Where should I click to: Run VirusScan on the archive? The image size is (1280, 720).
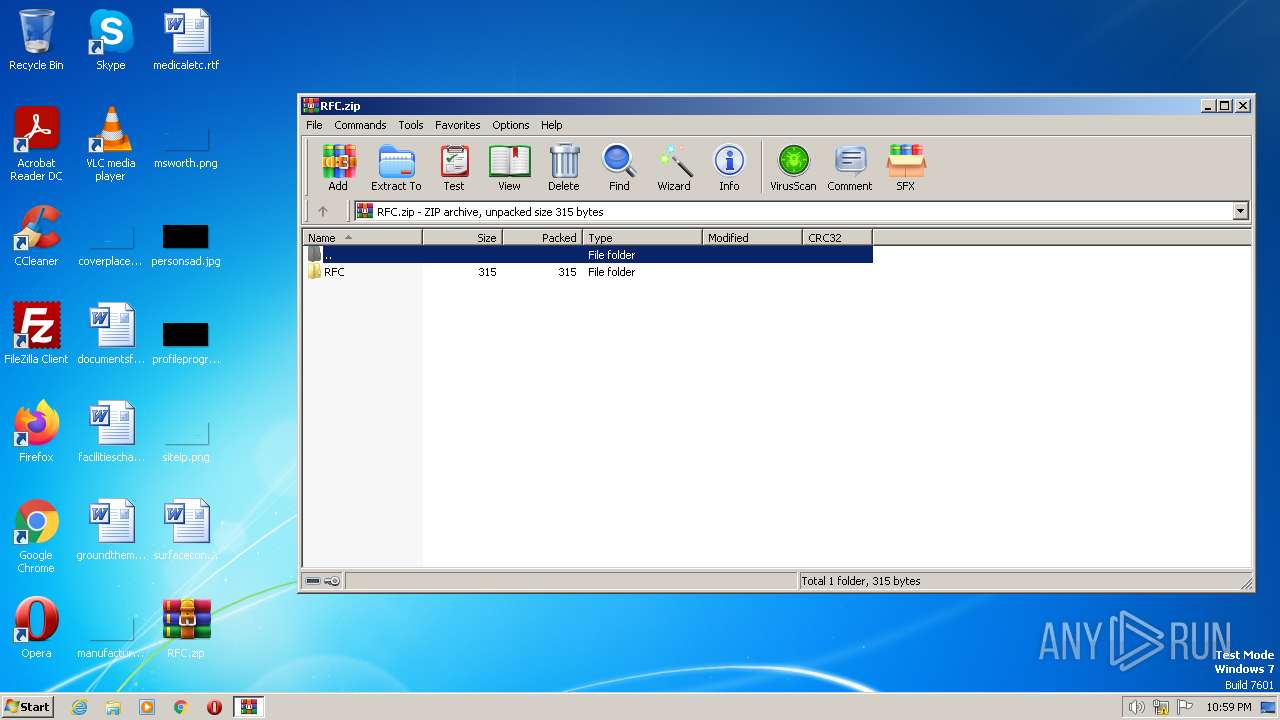click(793, 167)
